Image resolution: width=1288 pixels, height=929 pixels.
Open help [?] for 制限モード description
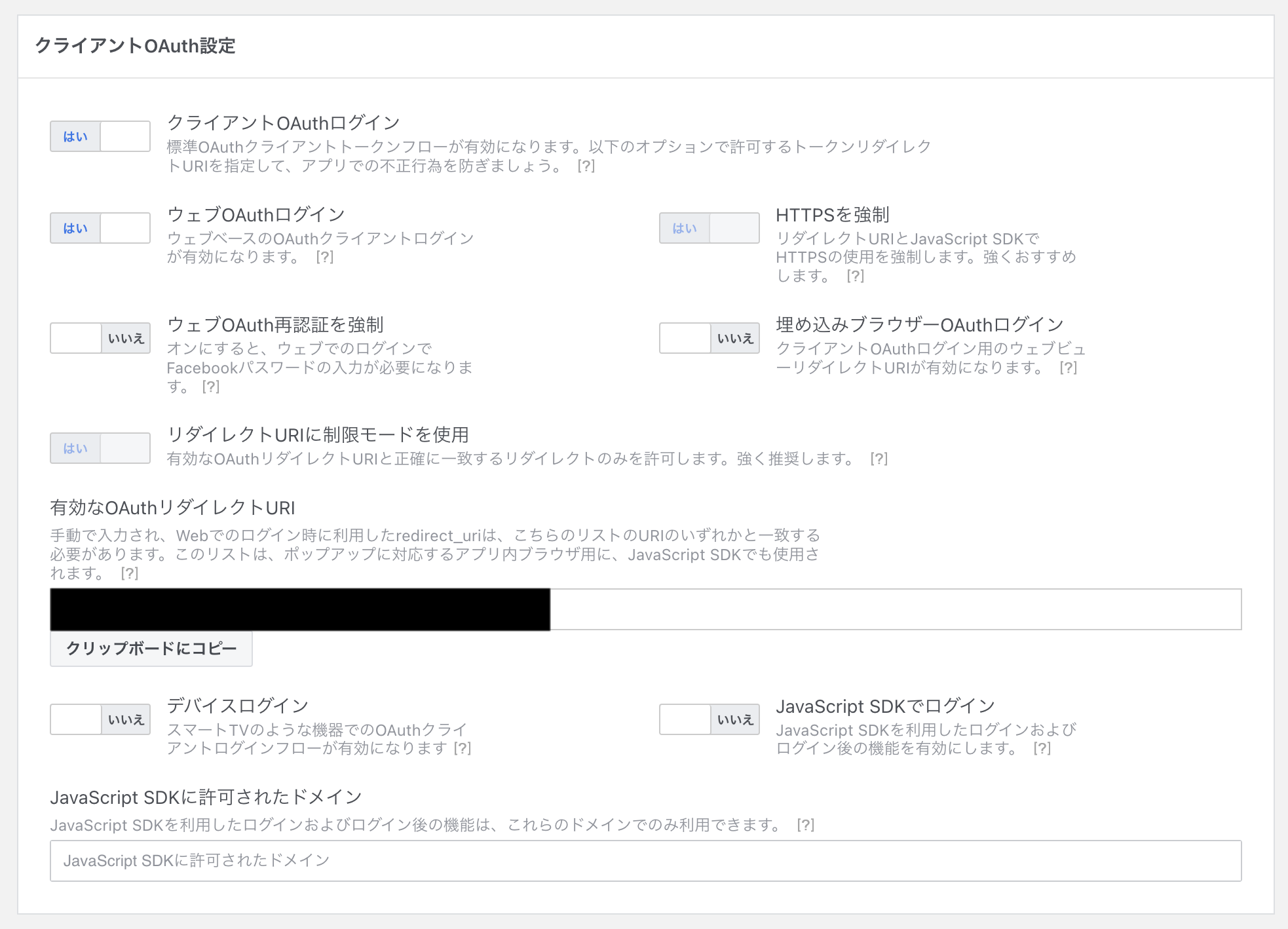pyautogui.click(x=879, y=459)
